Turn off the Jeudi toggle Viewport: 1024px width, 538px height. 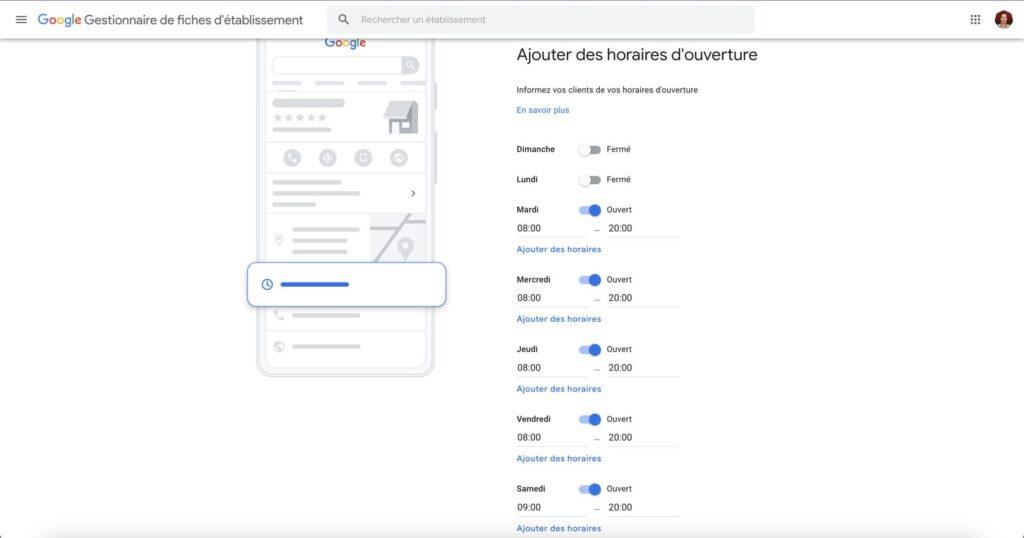coord(590,350)
